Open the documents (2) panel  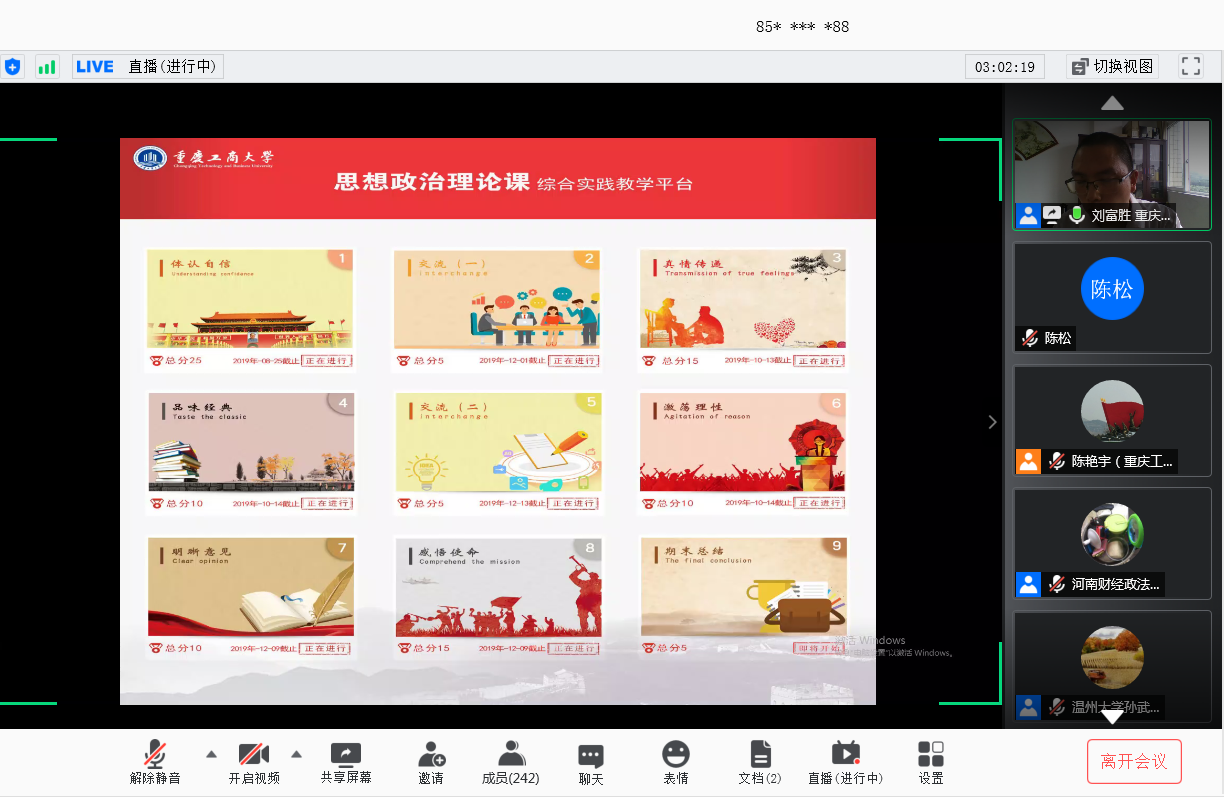[x=761, y=763]
